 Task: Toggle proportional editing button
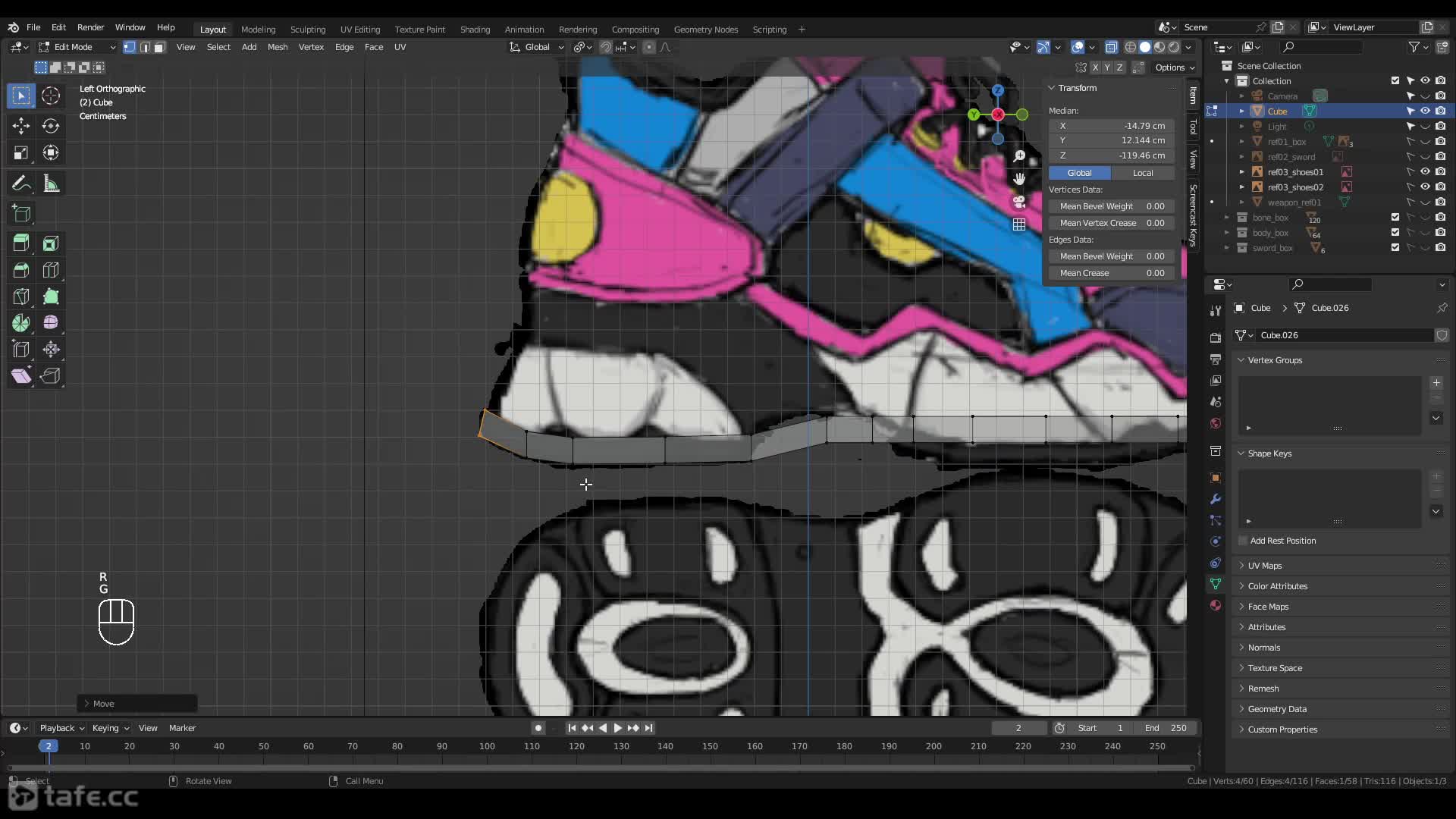click(648, 47)
